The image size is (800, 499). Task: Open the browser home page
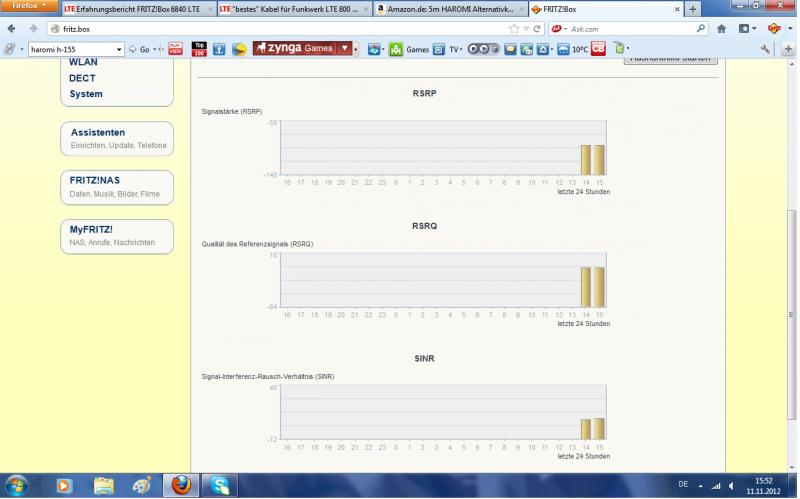click(721, 29)
